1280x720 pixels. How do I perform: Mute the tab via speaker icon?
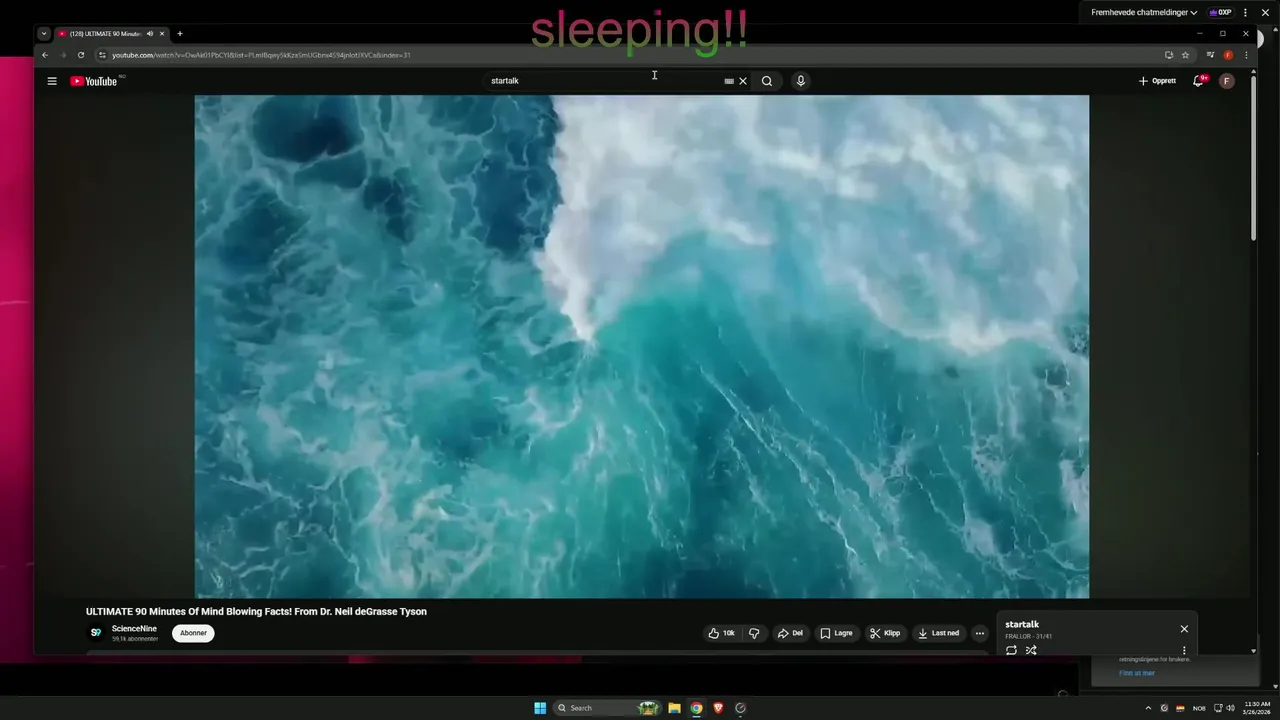point(149,34)
